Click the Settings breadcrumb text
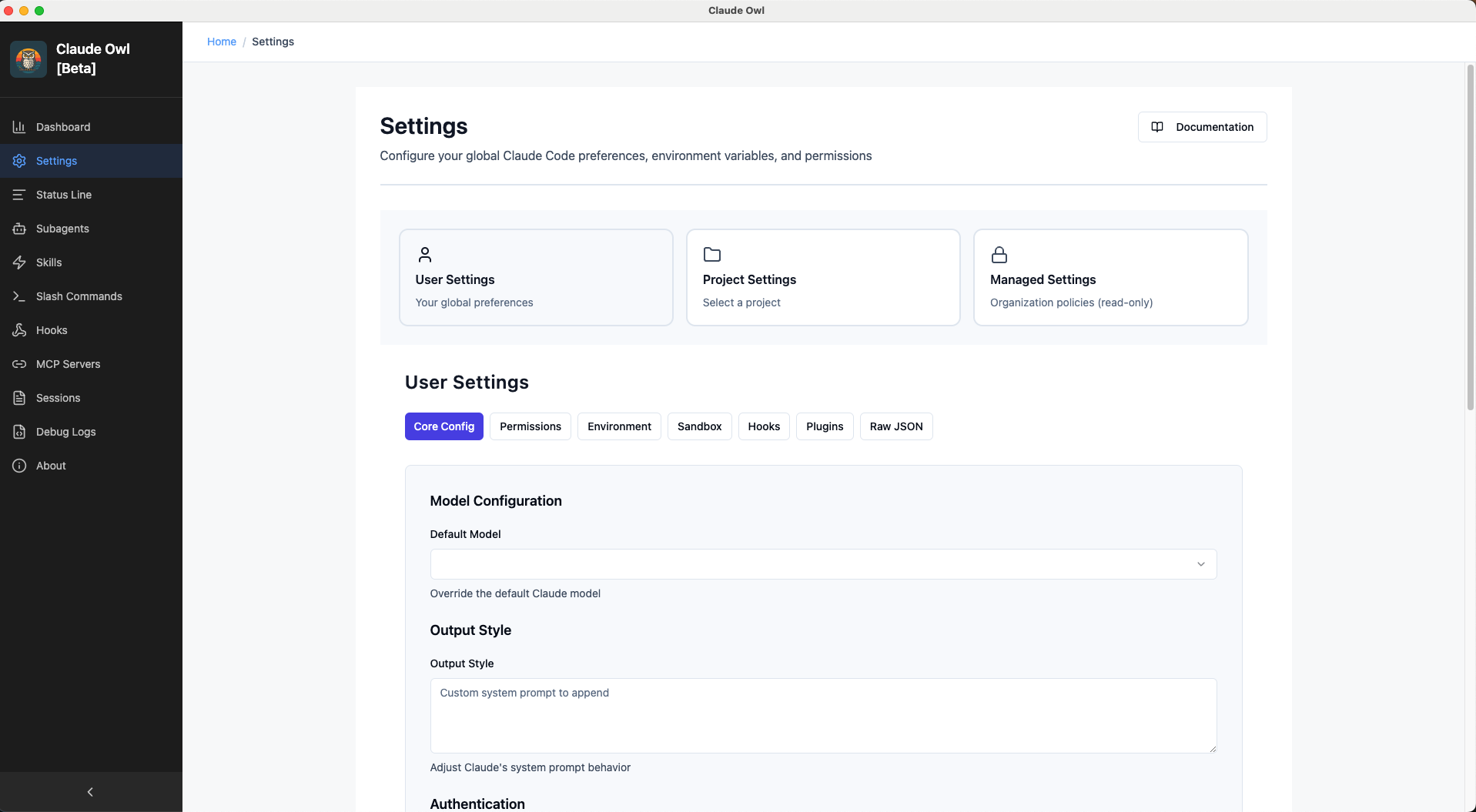1476x812 pixels. [x=273, y=42]
